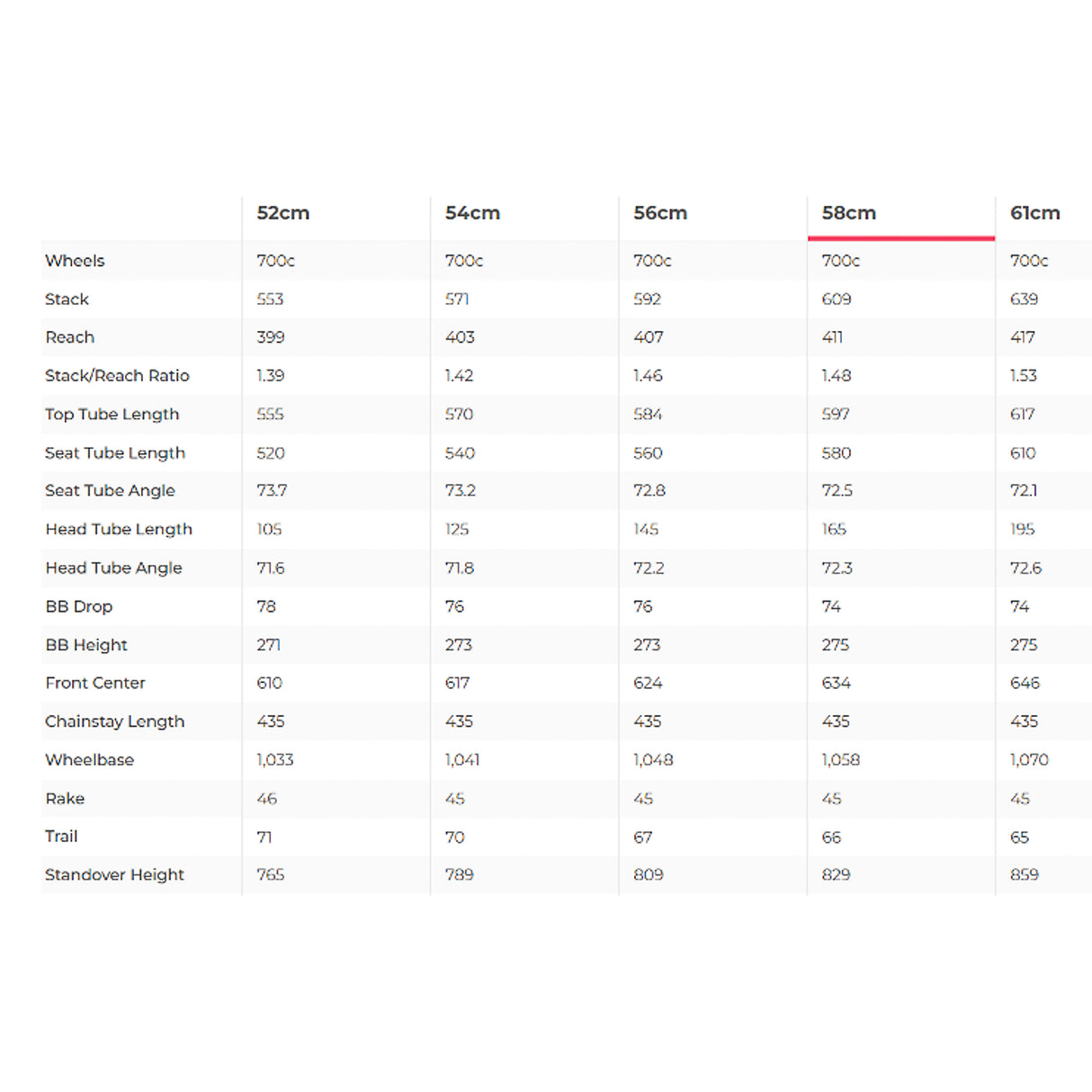Click the Wheels row label

coord(75,261)
